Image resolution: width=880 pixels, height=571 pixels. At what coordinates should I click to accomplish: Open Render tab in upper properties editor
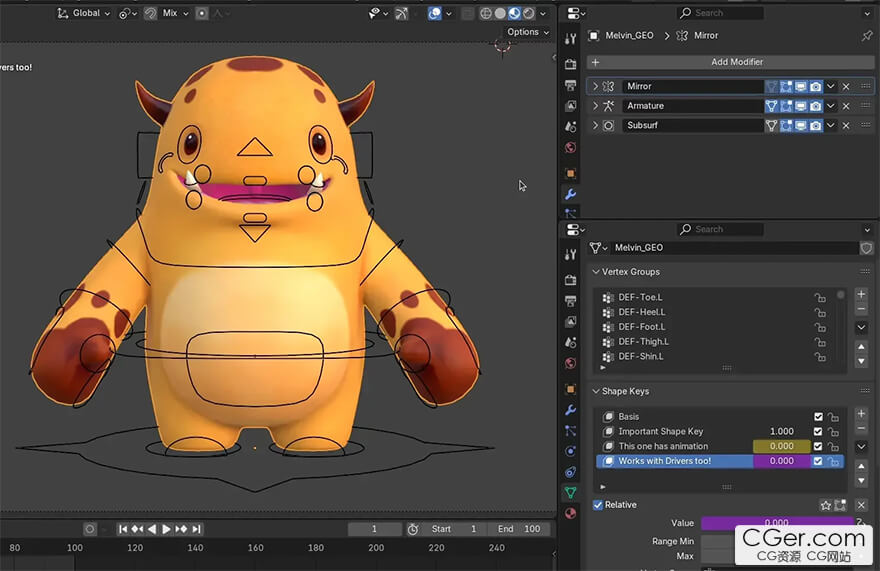pyautogui.click(x=570, y=63)
